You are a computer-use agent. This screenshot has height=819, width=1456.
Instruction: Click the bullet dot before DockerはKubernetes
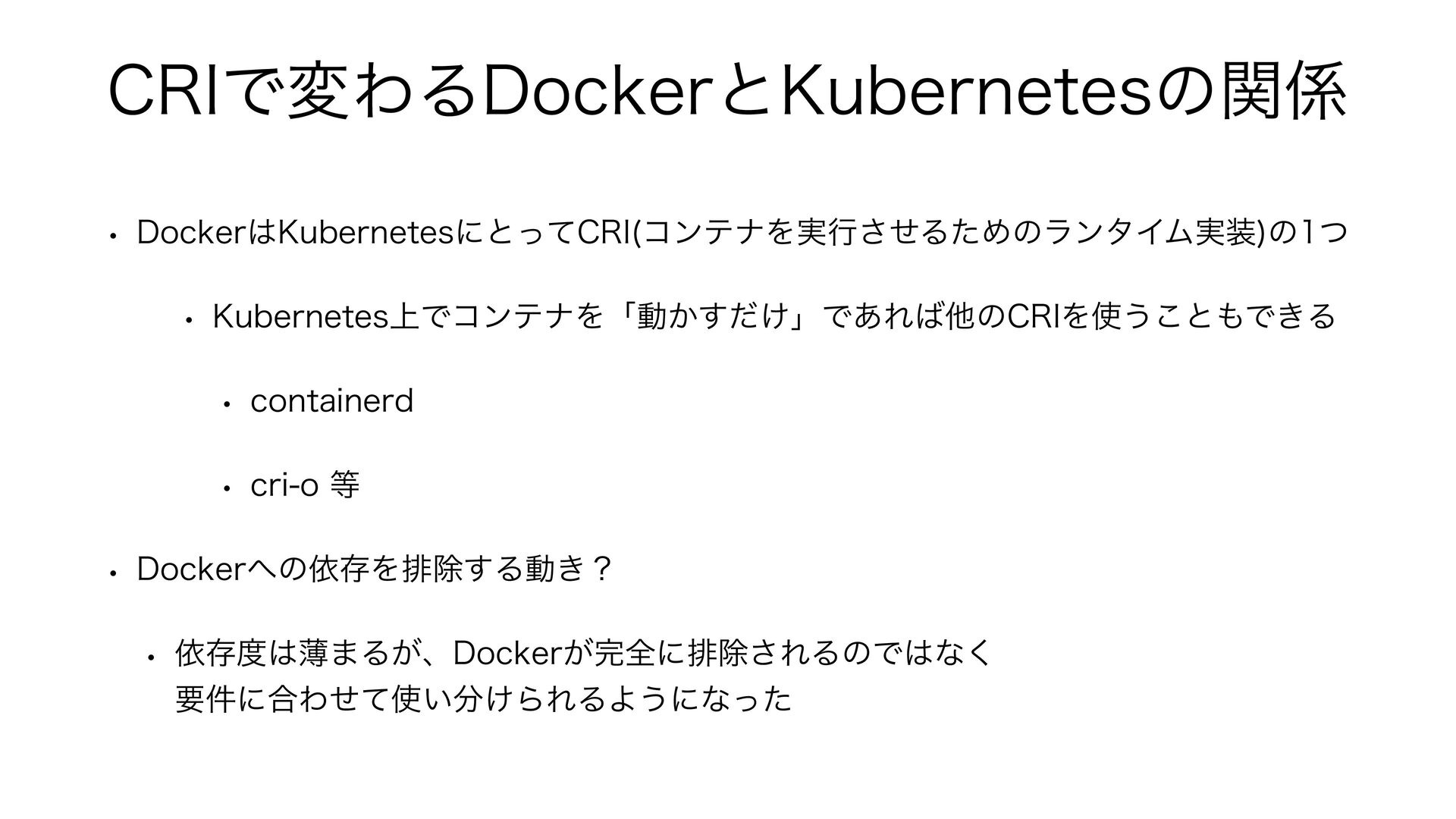111,236
